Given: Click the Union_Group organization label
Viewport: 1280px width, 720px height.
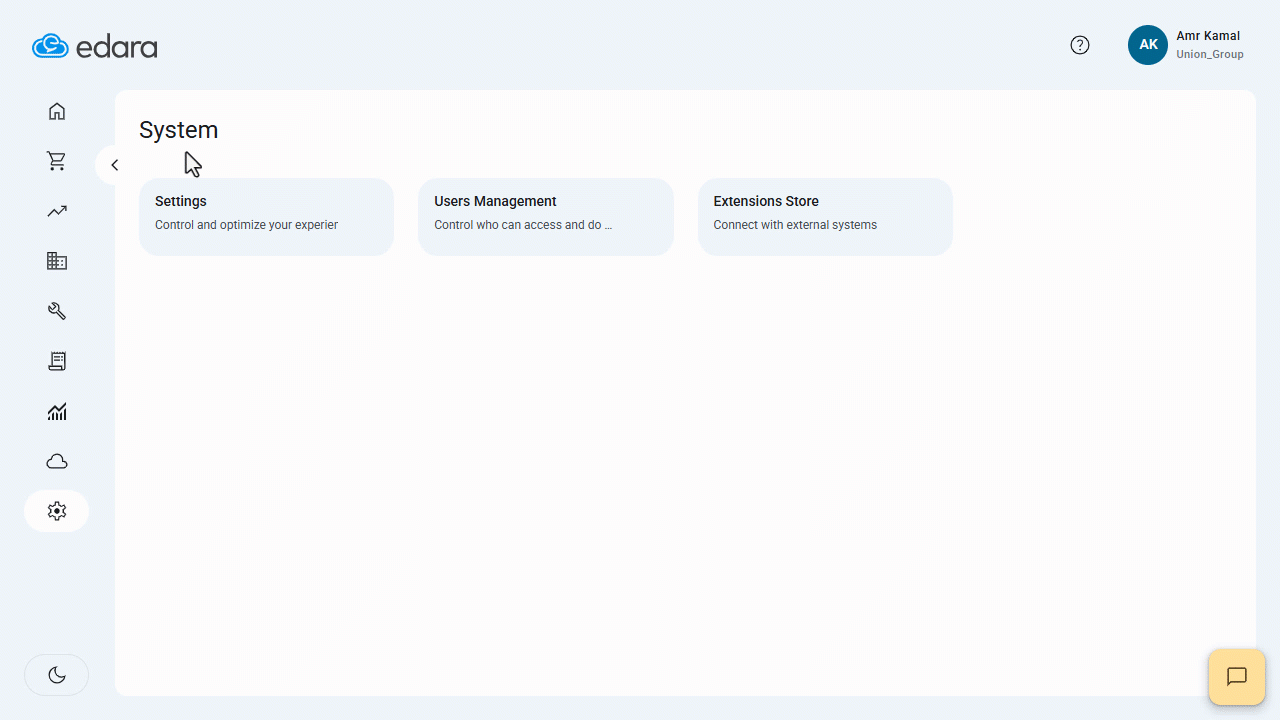Looking at the screenshot, I should [1210, 55].
